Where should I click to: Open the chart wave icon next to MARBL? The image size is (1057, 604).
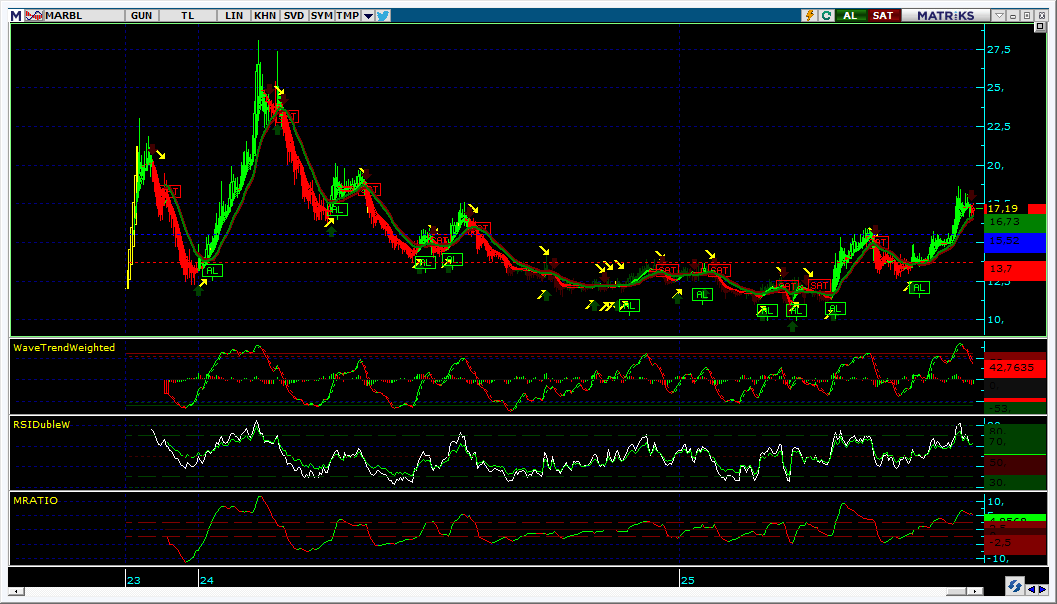(34, 16)
